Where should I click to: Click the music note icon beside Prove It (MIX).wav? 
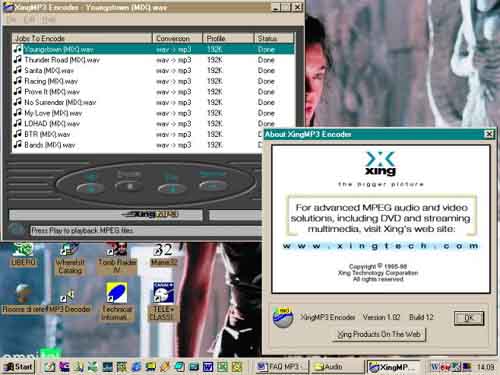click(x=18, y=92)
